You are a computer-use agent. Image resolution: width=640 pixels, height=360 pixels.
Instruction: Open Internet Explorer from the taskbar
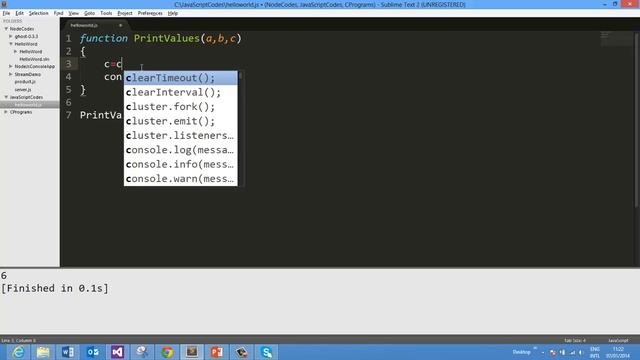pos(18,352)
